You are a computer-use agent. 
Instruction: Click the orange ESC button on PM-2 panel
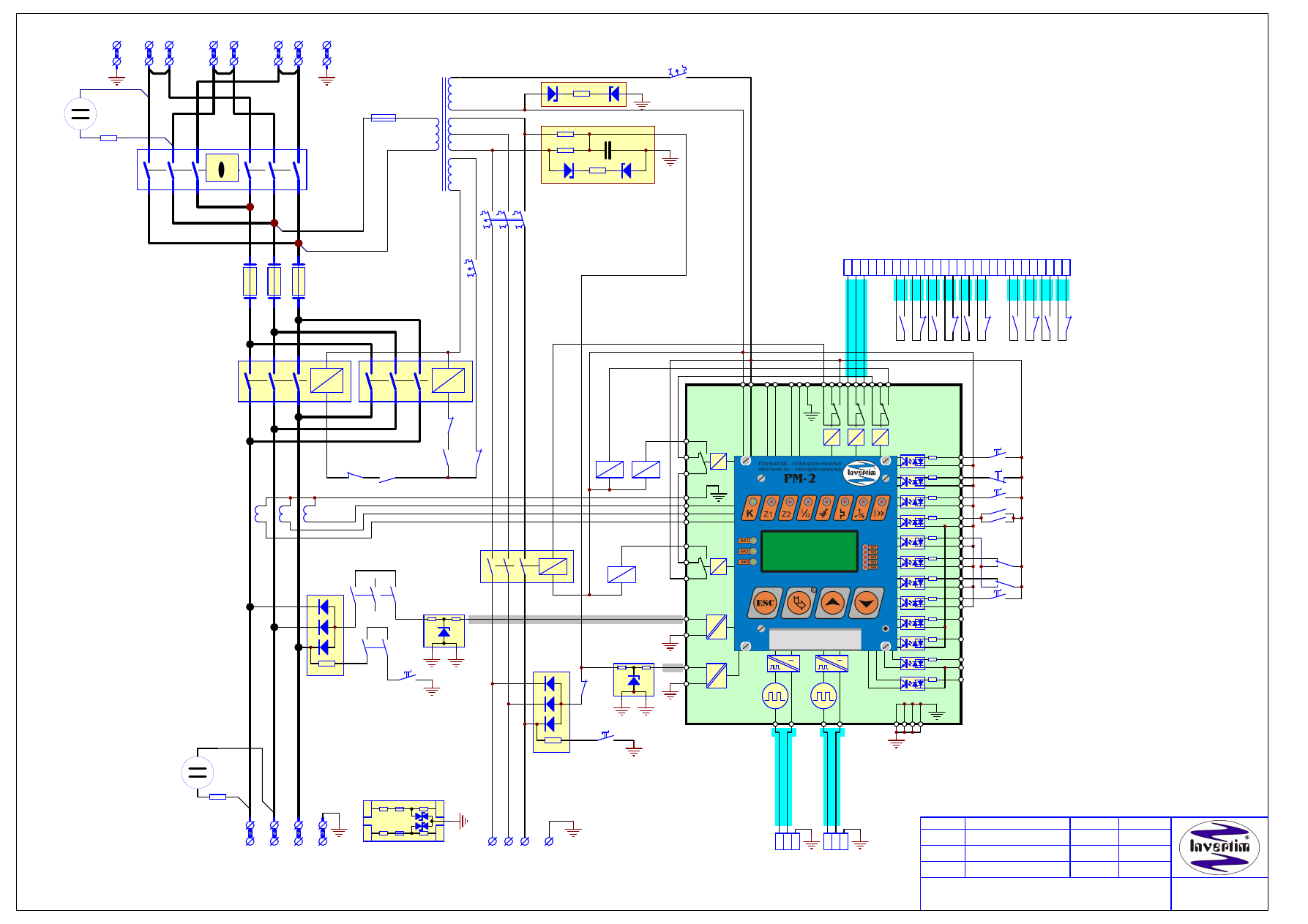coord(766,603)
